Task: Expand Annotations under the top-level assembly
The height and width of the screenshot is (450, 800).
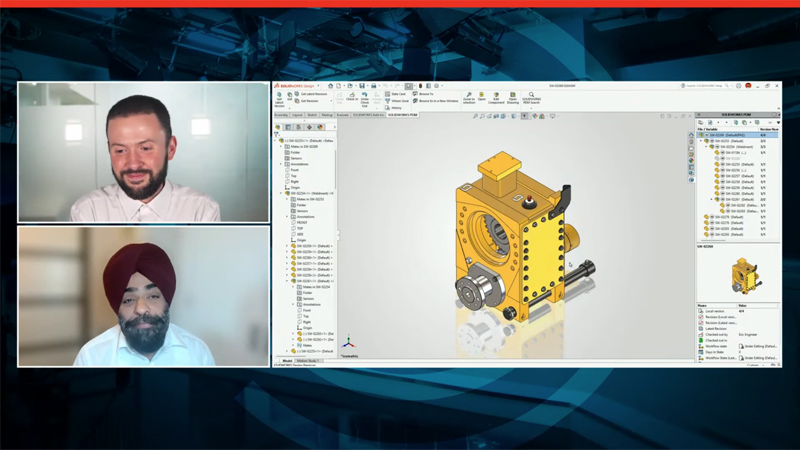Action: pos(281,164)
